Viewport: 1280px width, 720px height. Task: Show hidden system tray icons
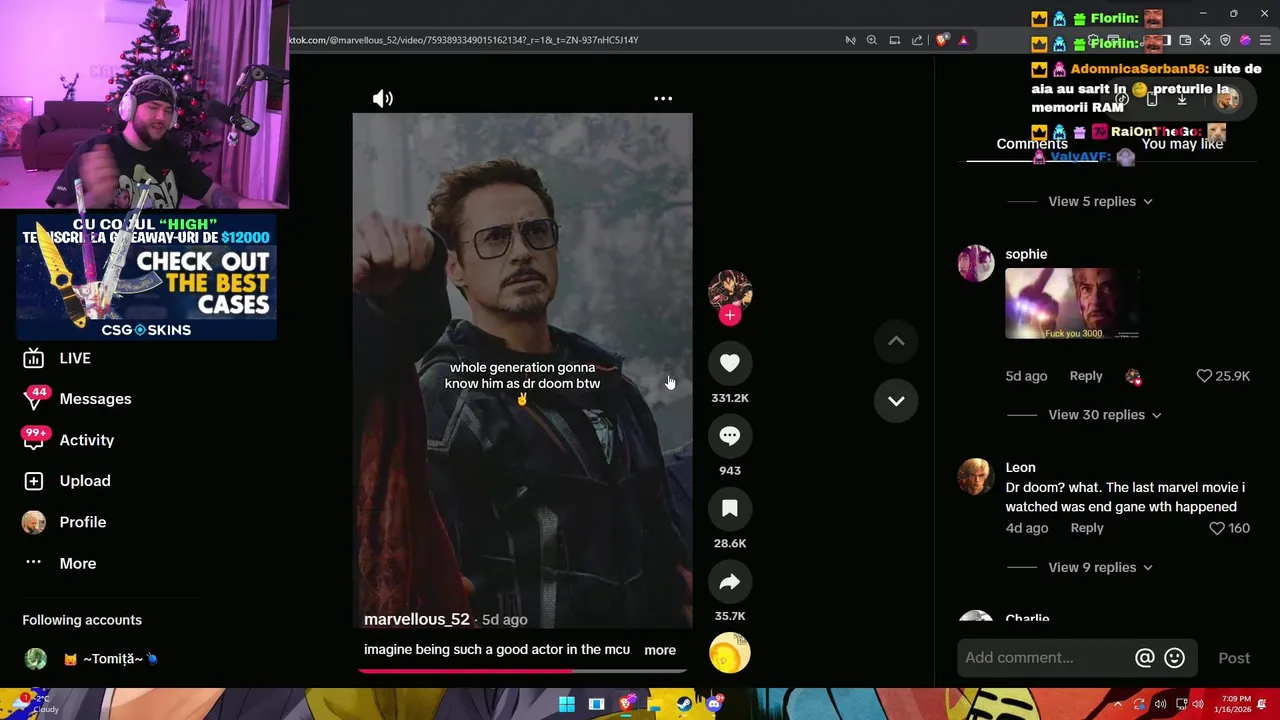(1118, 704)
